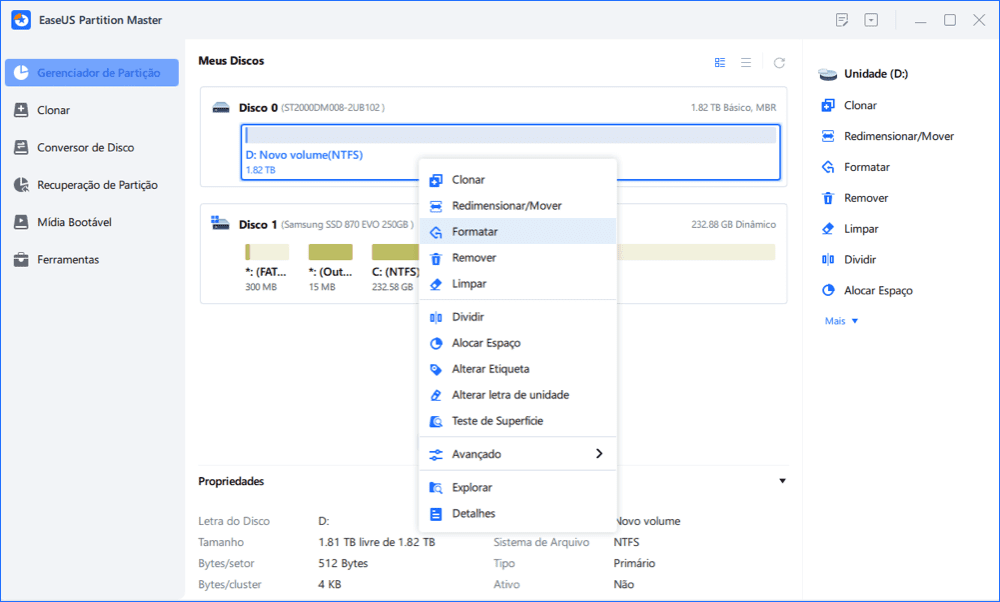Click Alocar Espaço in the right panel
Screen dimensions: 1000x602
click(867, 290)
